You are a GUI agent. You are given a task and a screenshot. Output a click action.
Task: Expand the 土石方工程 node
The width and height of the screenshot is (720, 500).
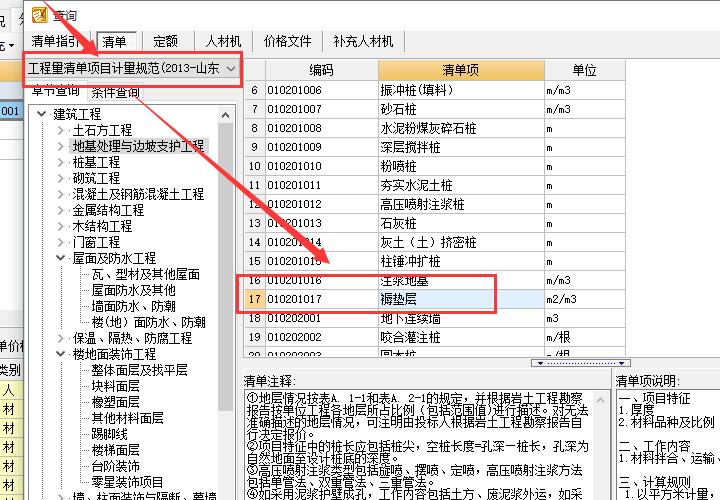click(61, 130)
